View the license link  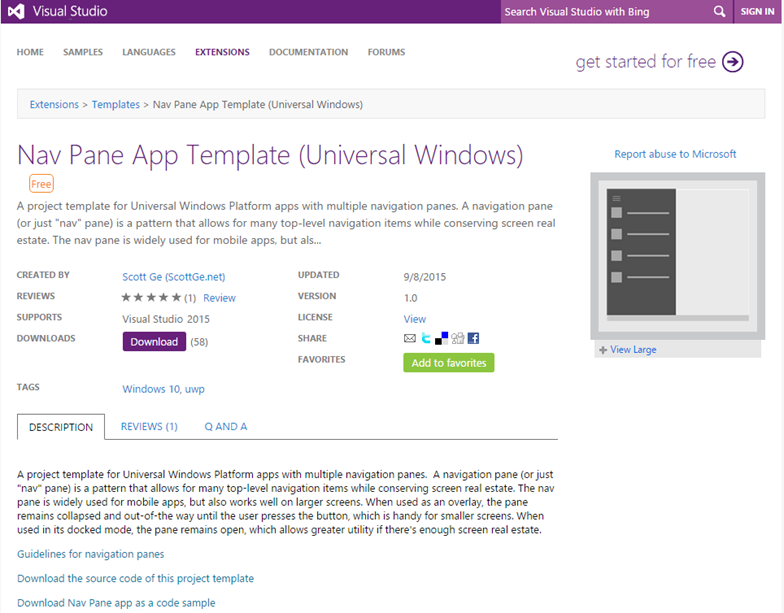click(414, 319)
